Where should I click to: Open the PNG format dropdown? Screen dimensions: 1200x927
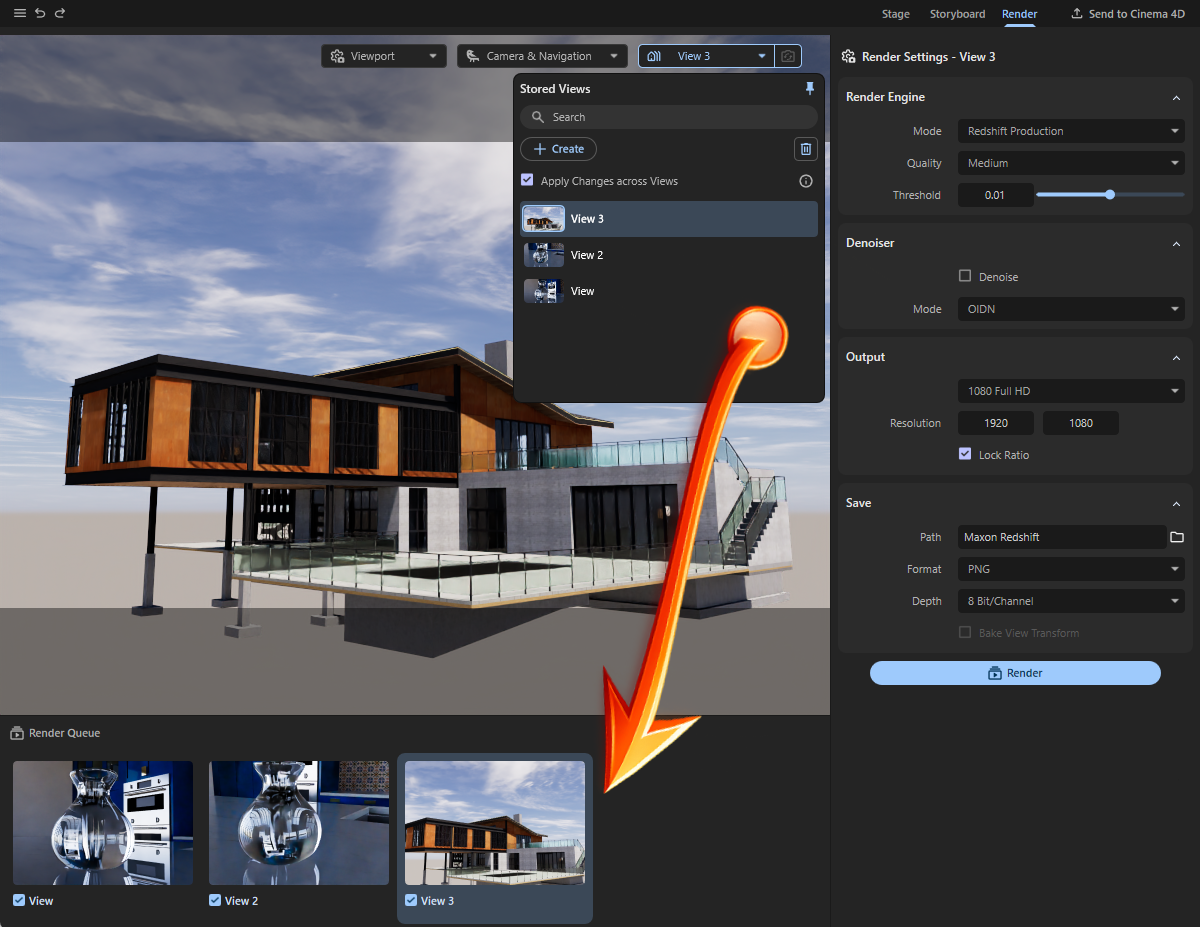click(1071, 569)
